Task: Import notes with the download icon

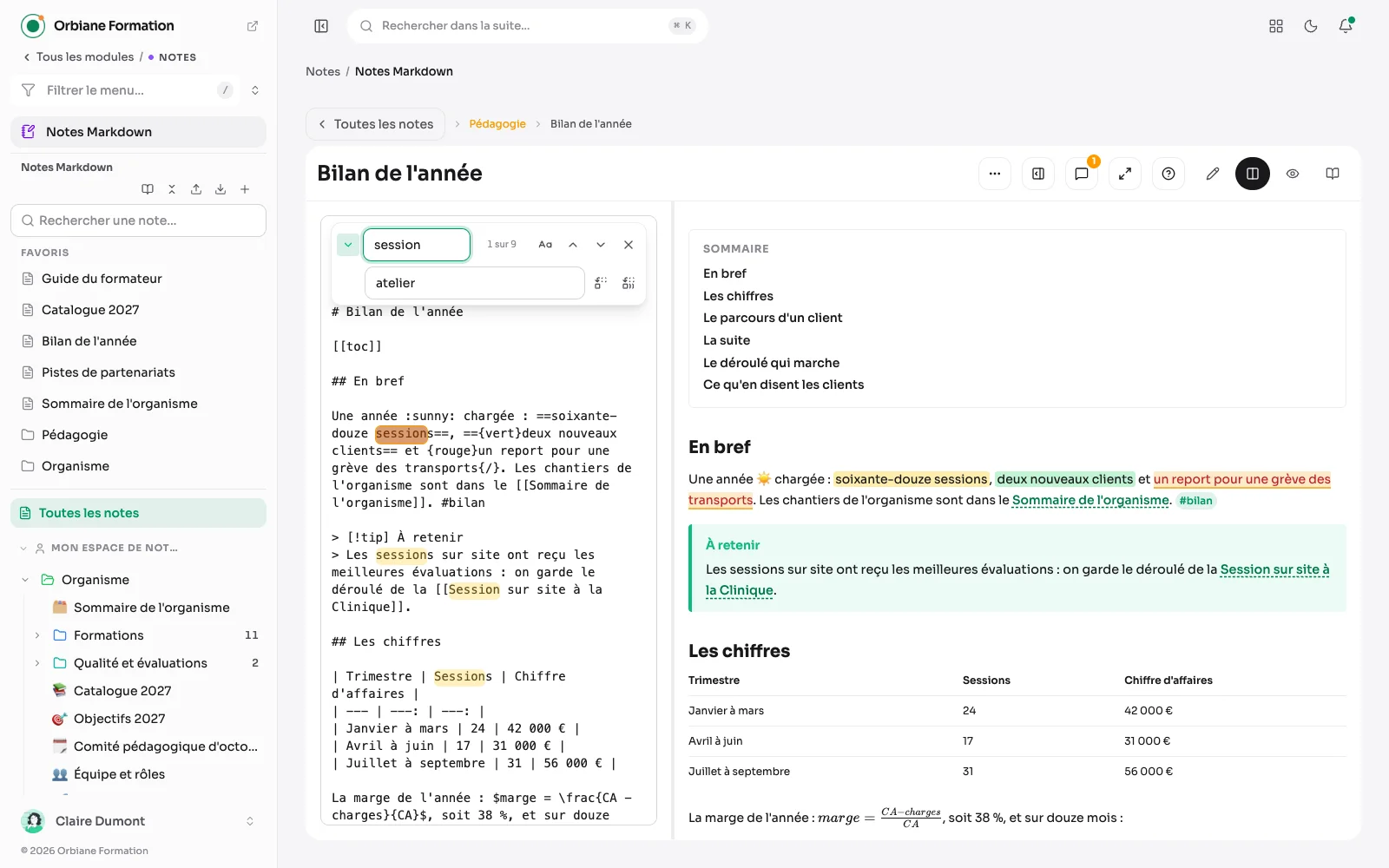Action: 221,189
